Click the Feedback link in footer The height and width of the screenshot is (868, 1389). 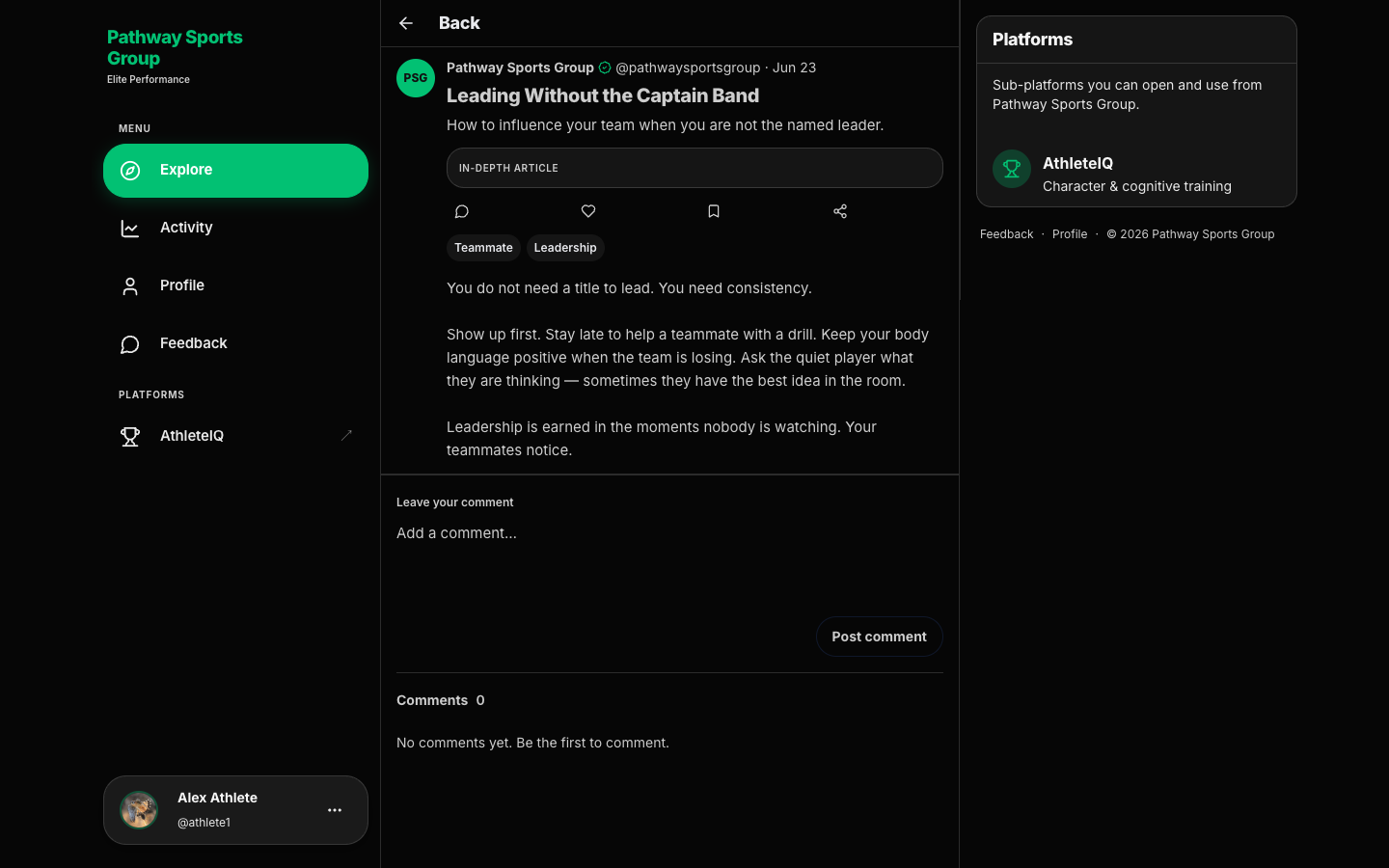point(1006,234)
